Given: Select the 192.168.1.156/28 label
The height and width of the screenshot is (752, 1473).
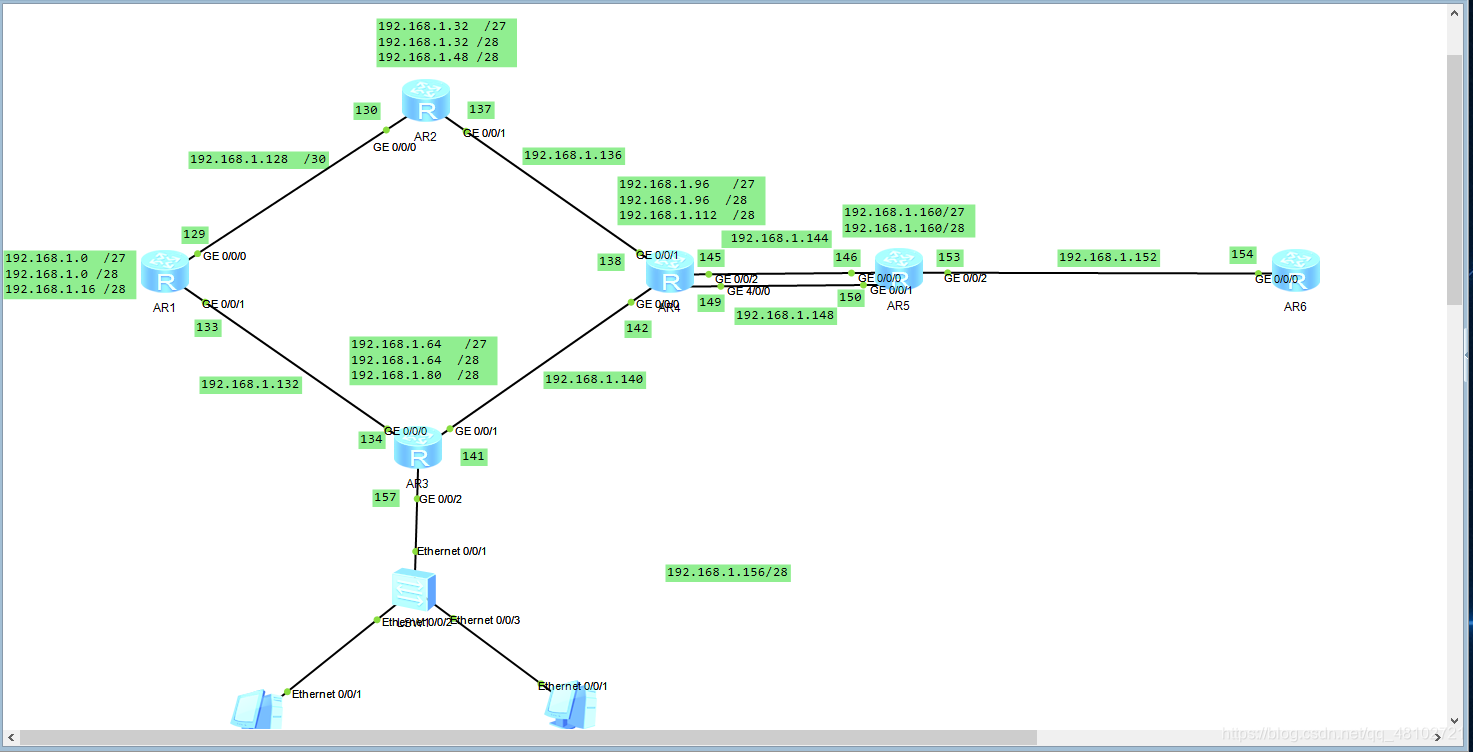Looking at the screenshot, I should coord(728,573).
